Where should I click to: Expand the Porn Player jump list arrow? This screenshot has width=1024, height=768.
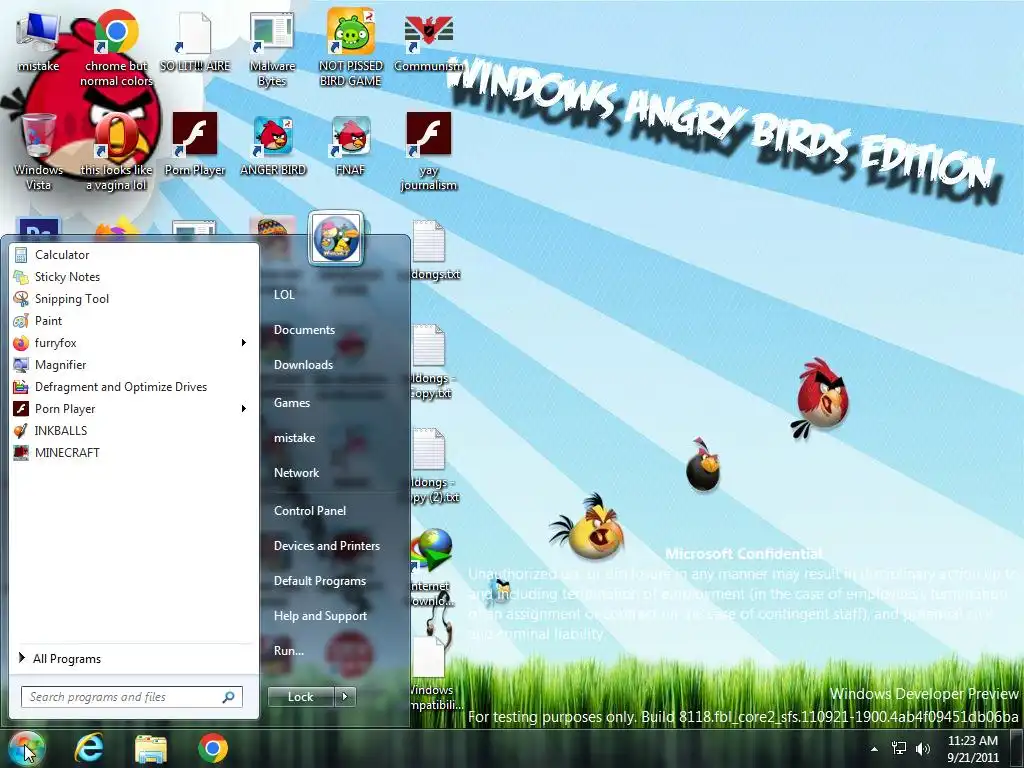click(x=244, y=409)
